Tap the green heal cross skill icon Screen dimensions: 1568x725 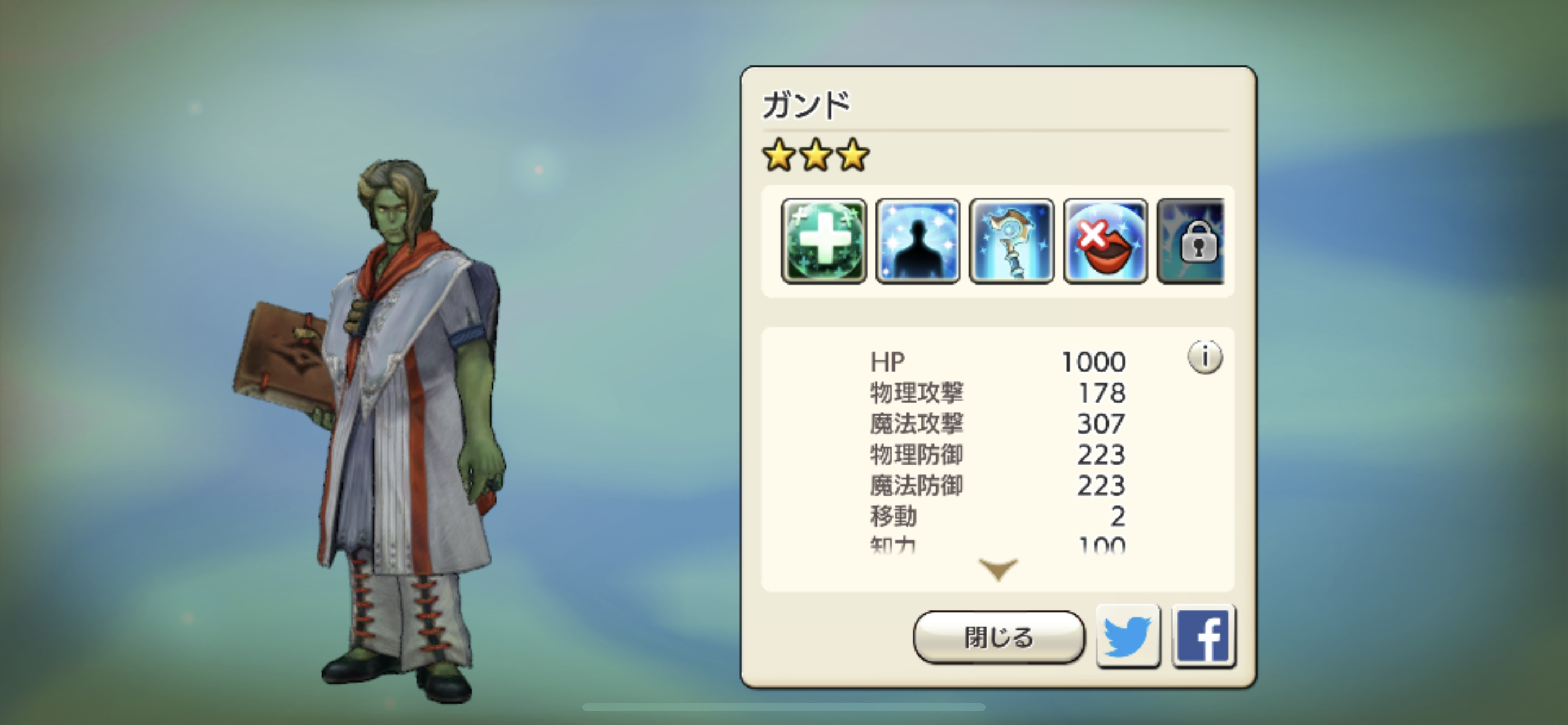[x=824, y=241]
